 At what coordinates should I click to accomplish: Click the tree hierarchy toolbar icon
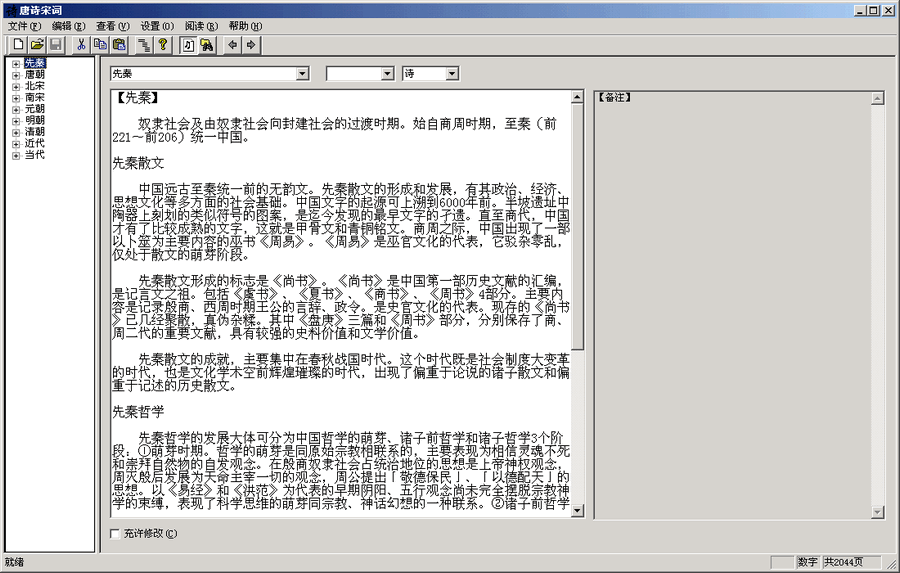point(144,45)
